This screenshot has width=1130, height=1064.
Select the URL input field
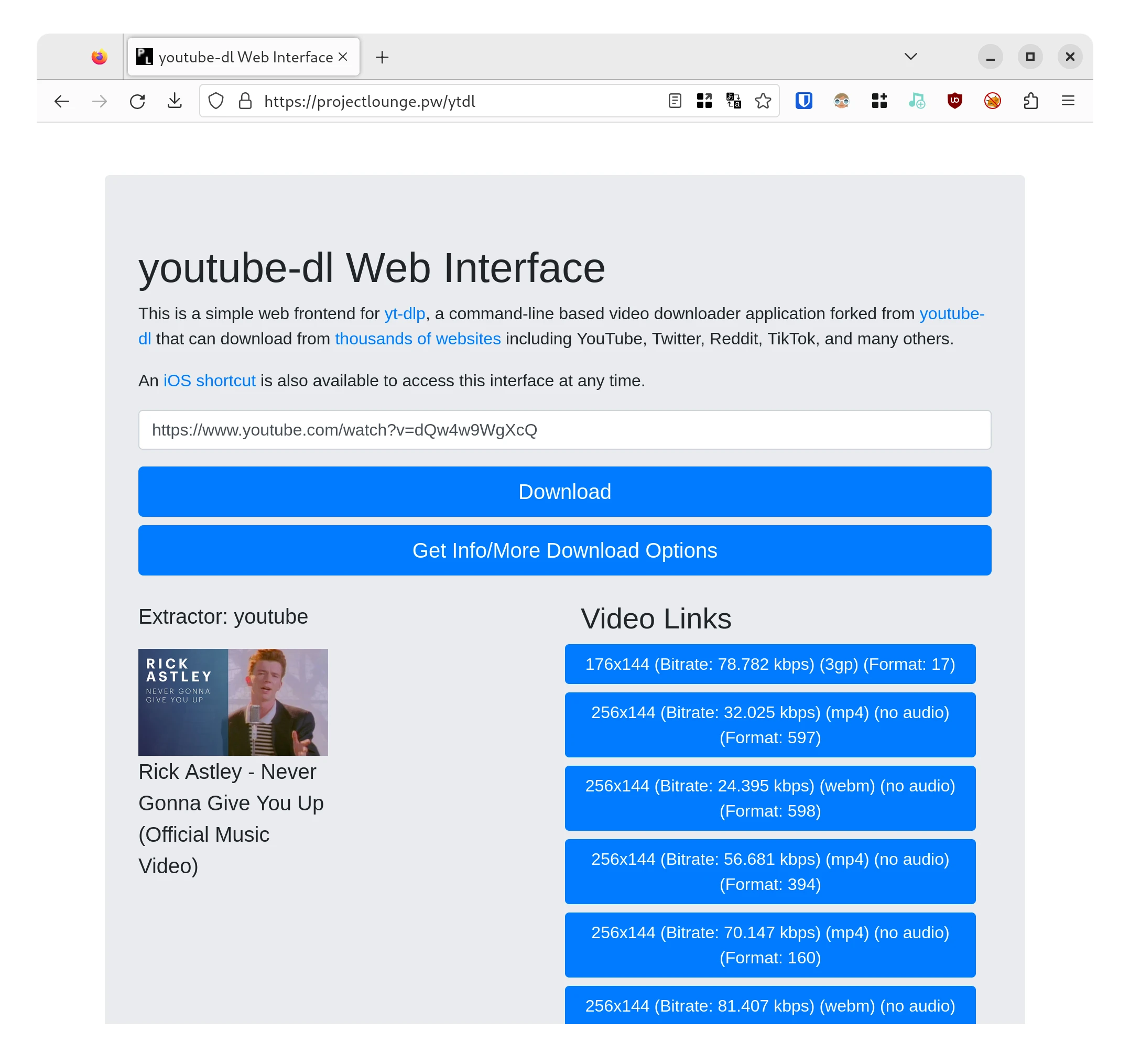pos(565,430)
